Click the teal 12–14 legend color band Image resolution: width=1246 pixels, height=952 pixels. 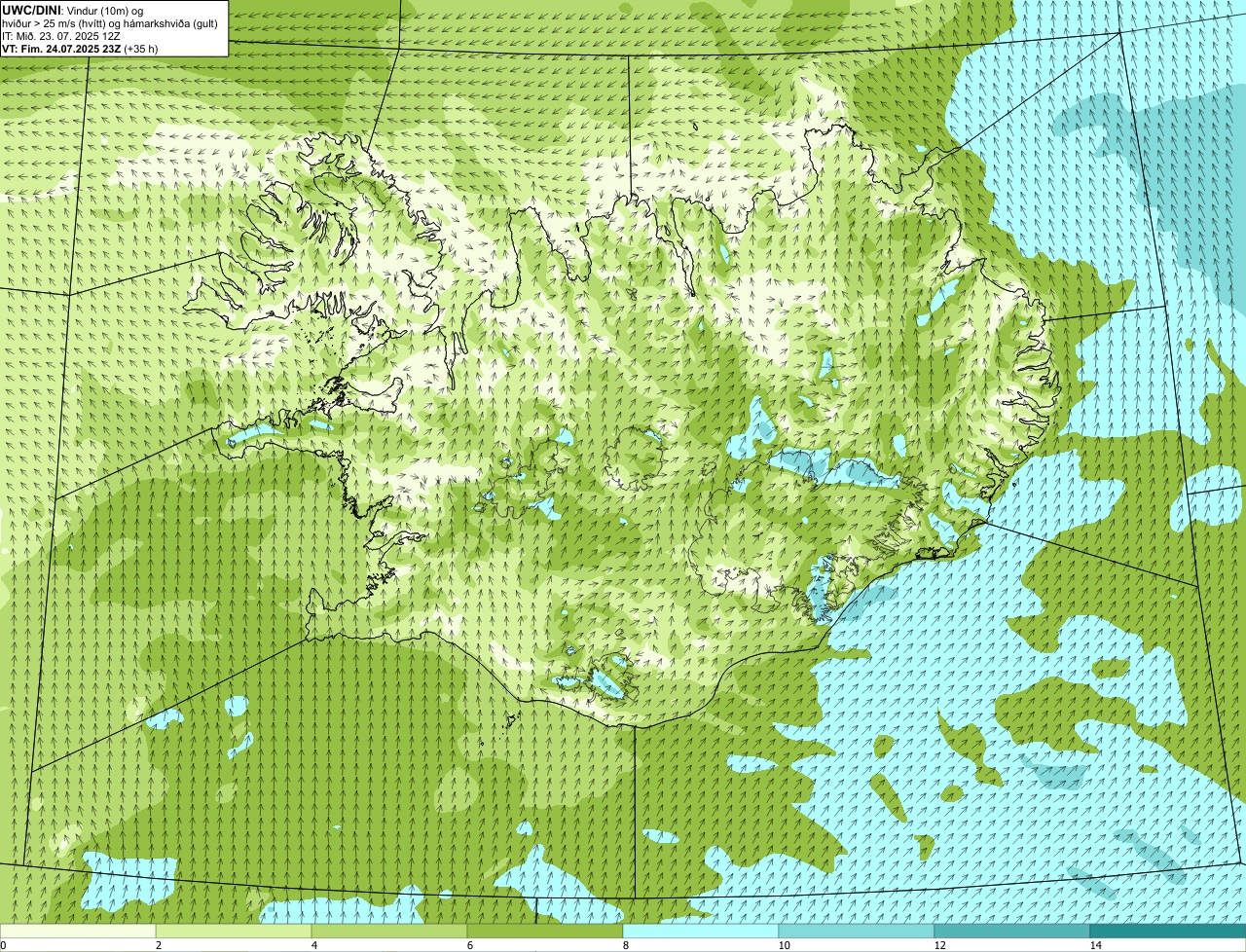pos(1012,932)
